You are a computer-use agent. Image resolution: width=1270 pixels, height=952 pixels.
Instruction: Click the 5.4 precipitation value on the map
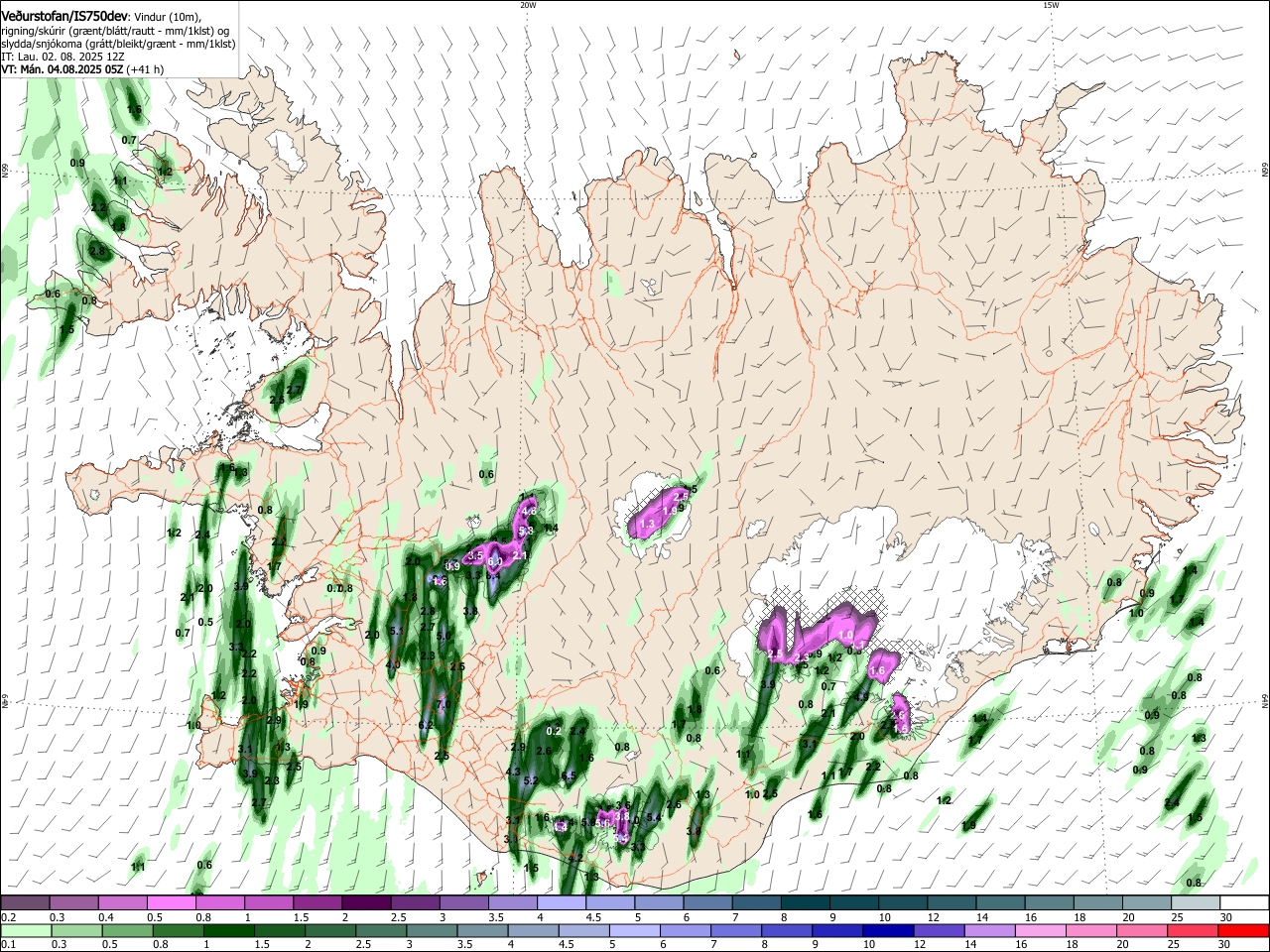click(x=654, y=817)
